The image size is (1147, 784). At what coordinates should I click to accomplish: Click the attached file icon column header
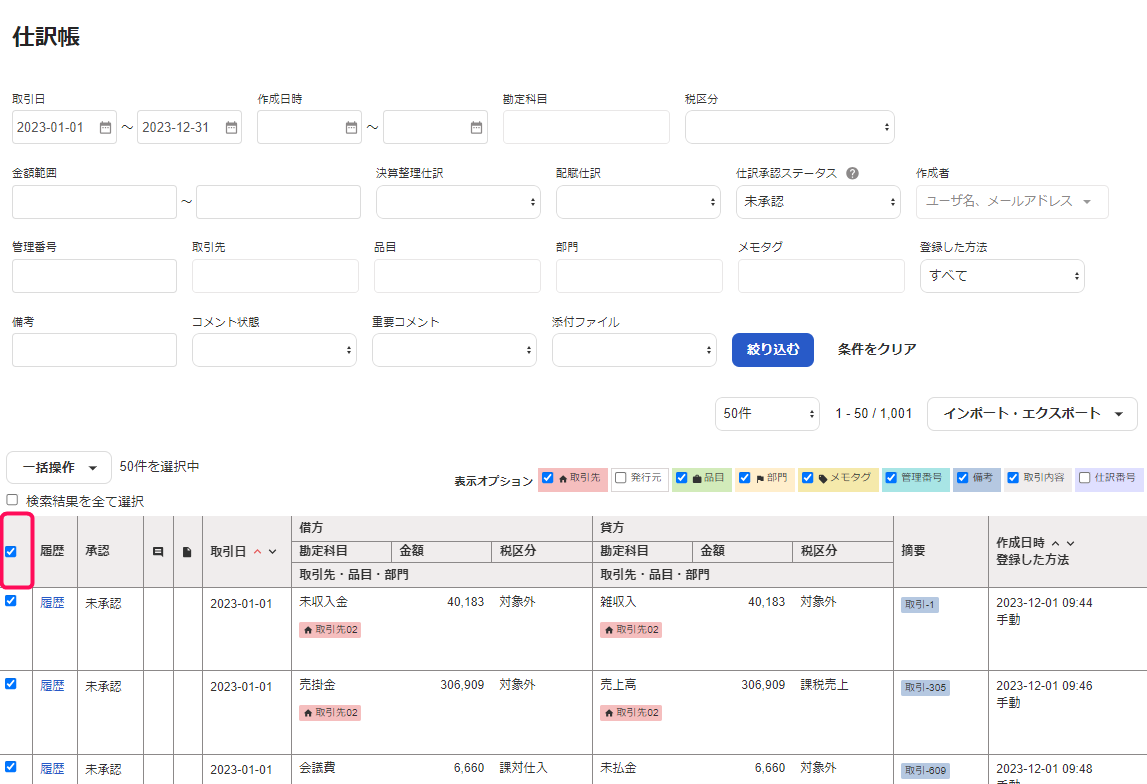tap(187, 552)
